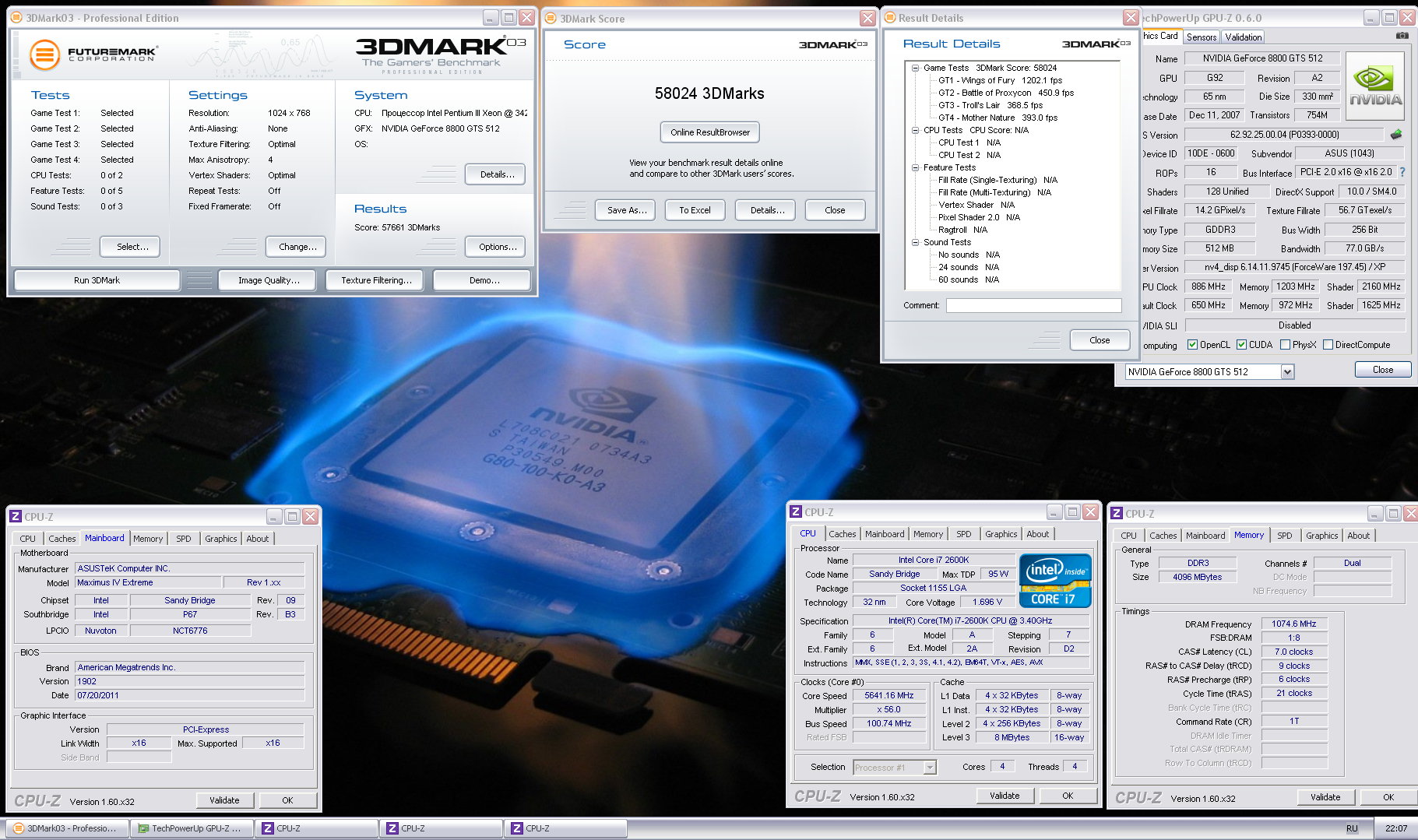Viewport: 1418px width, 840px height.
Task: Toggle the OpenCL checkbox in GPU-Z
Action: pyautogui.click(x=1192, y=345)
